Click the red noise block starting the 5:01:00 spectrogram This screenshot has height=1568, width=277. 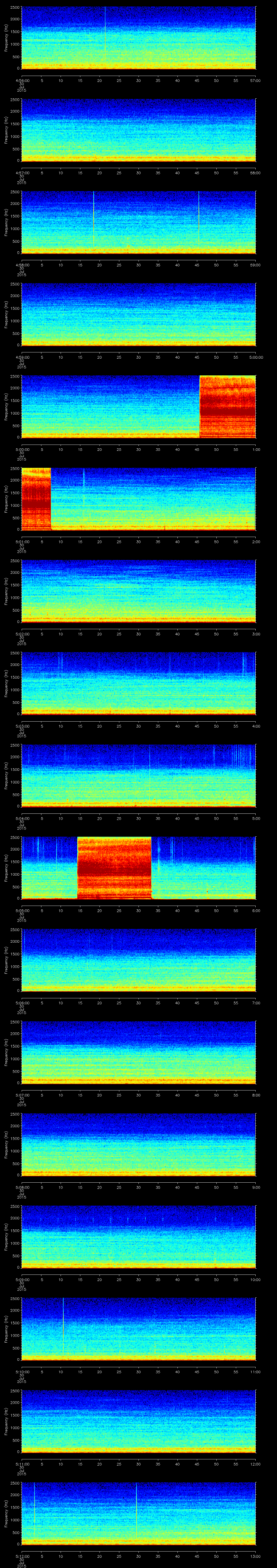coord(35,498)
